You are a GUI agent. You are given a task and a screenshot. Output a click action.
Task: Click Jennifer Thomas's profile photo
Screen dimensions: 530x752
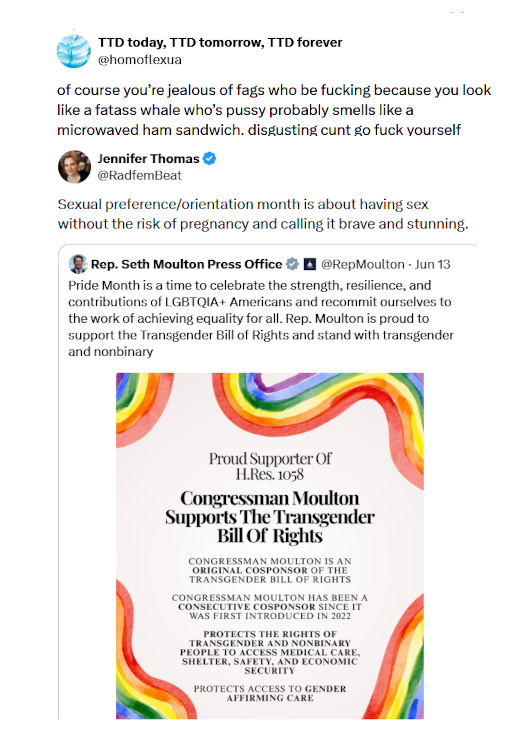point(74,166)
